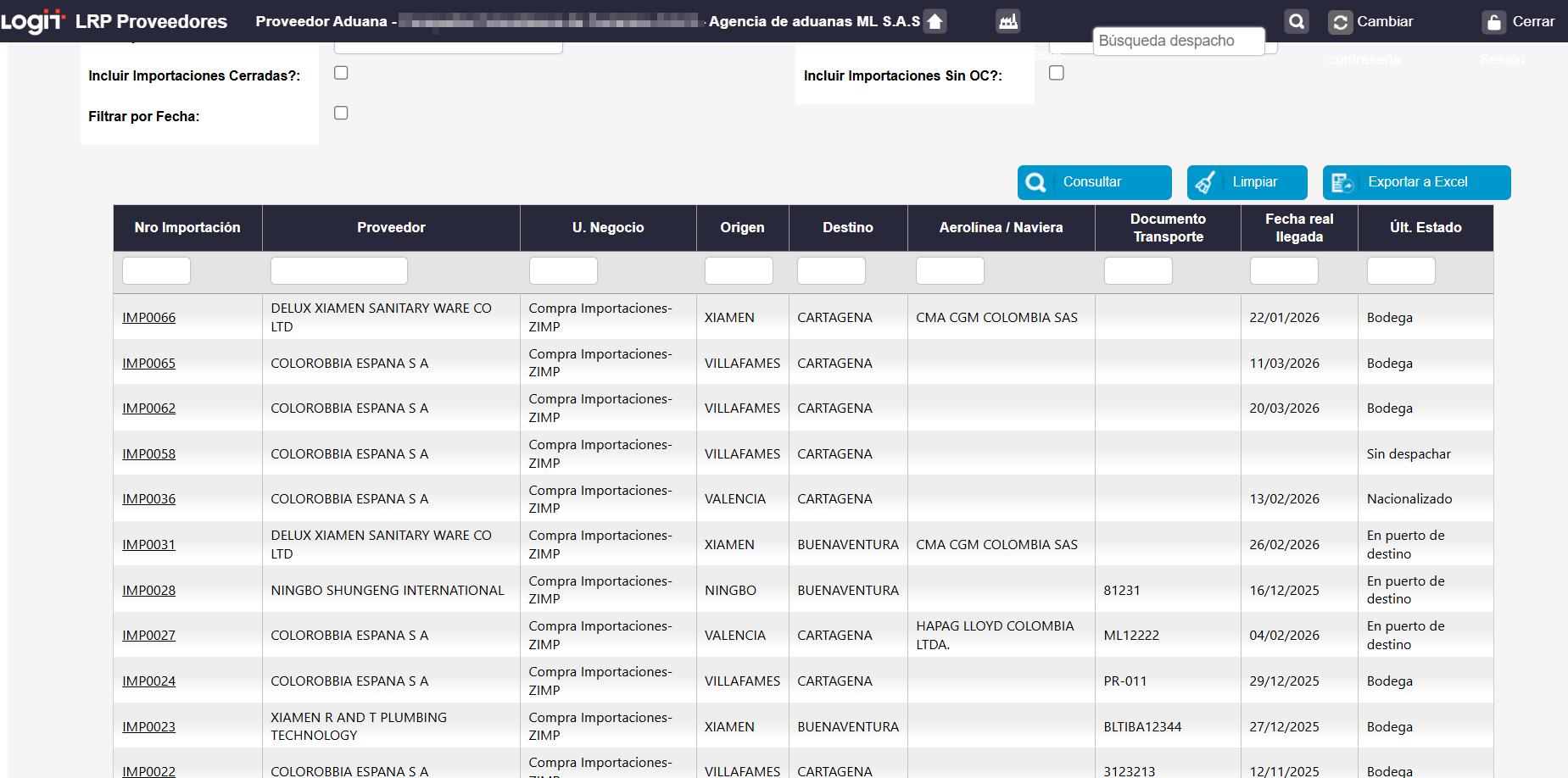Click the magnifier search icon in header
This screenshot has width=1568, height=778.
point(1297,21)
